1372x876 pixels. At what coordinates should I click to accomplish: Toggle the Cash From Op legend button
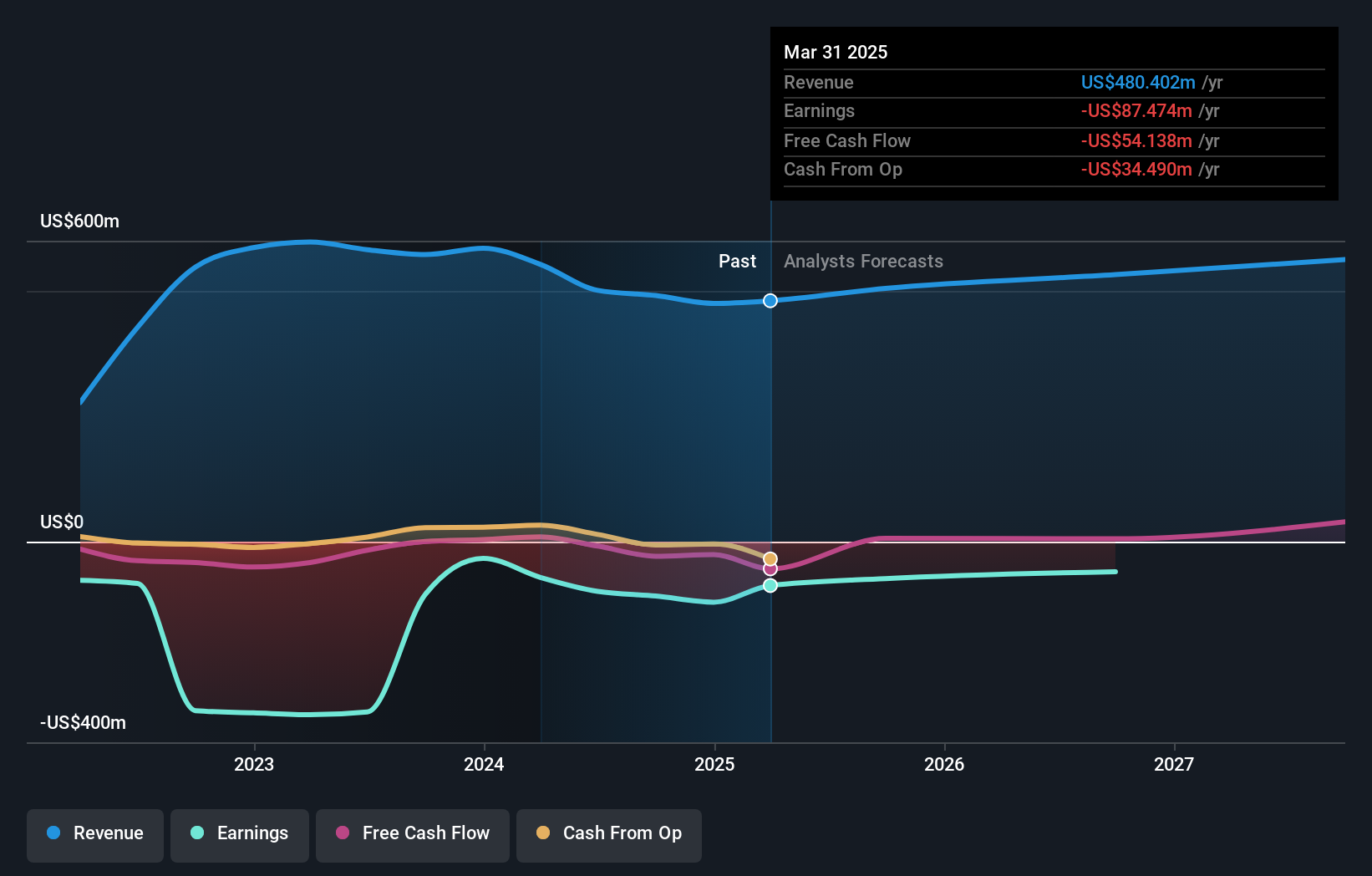point(609,835)
